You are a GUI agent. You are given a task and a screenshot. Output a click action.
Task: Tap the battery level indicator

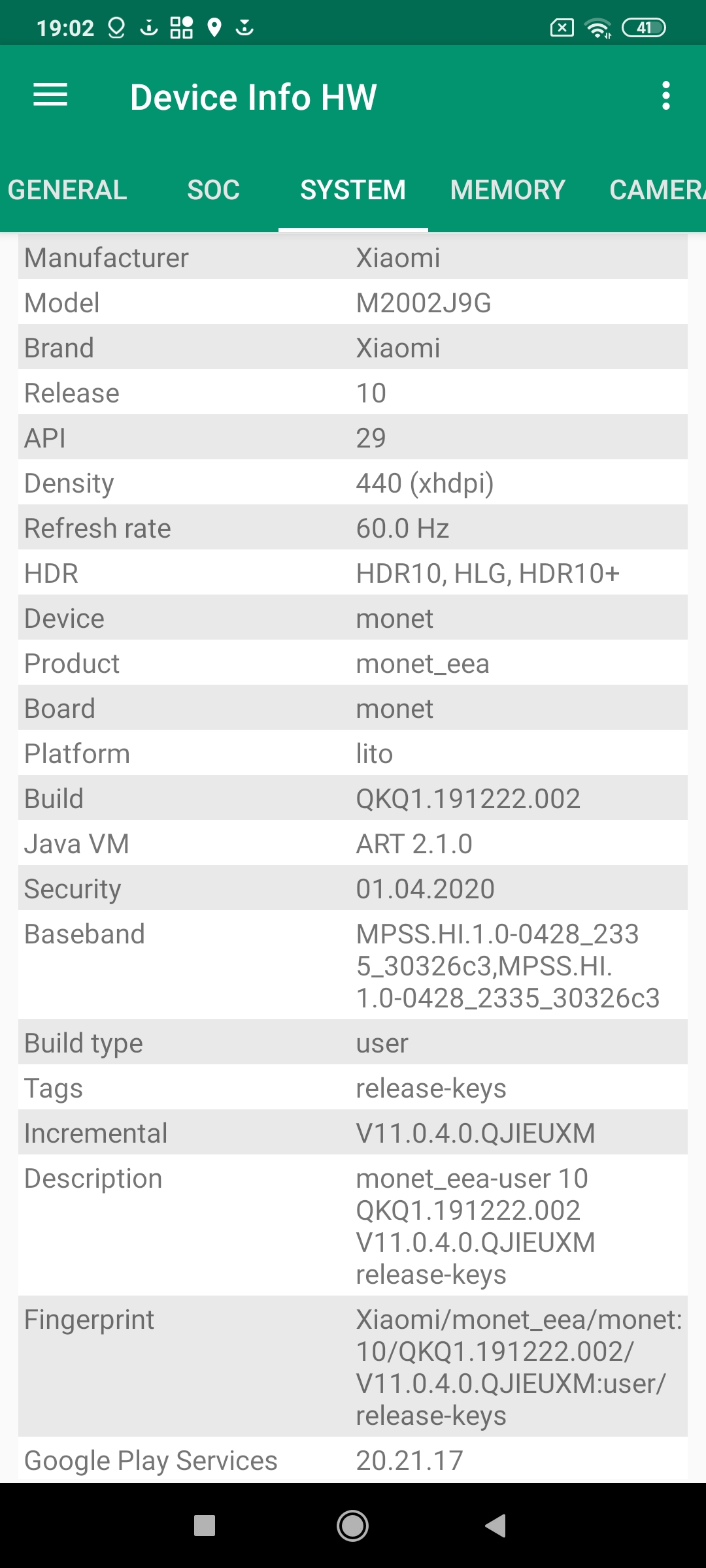point(643,28)
